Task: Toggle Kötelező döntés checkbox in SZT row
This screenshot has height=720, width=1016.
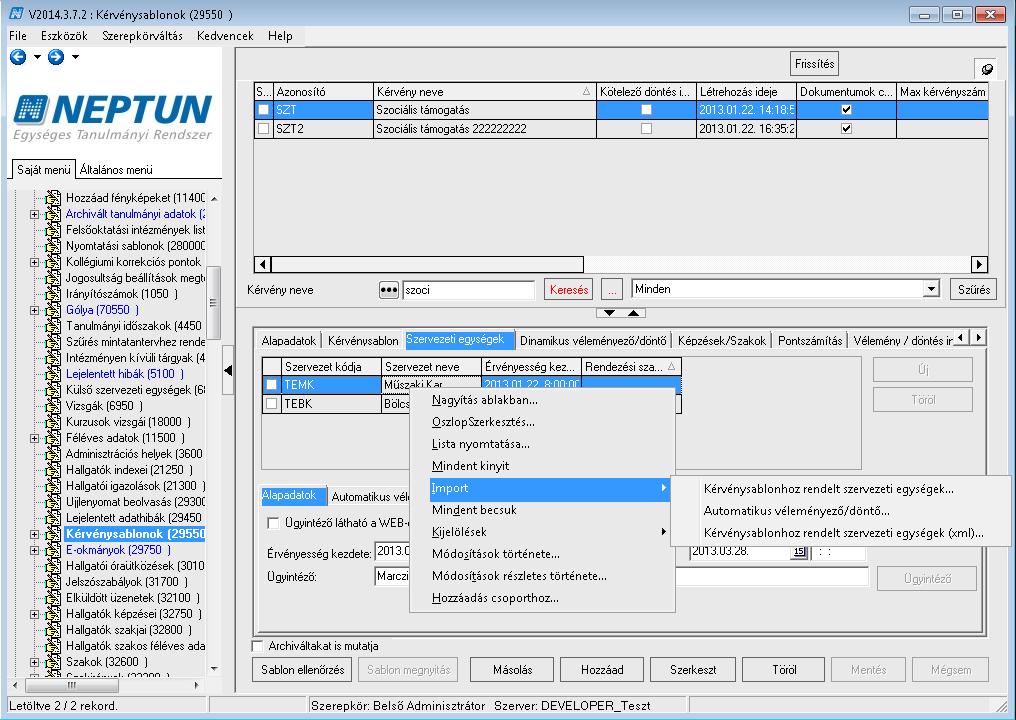Action: (x=646, y=110)
